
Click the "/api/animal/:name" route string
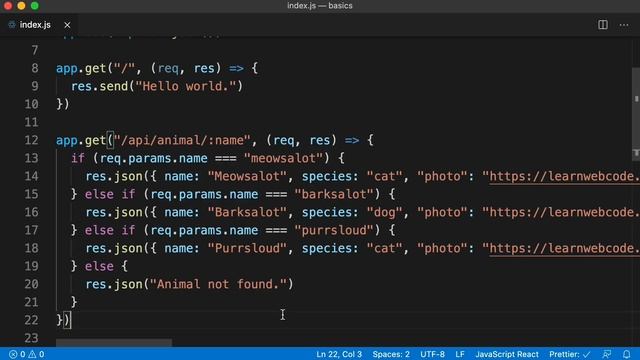(182, 140)
